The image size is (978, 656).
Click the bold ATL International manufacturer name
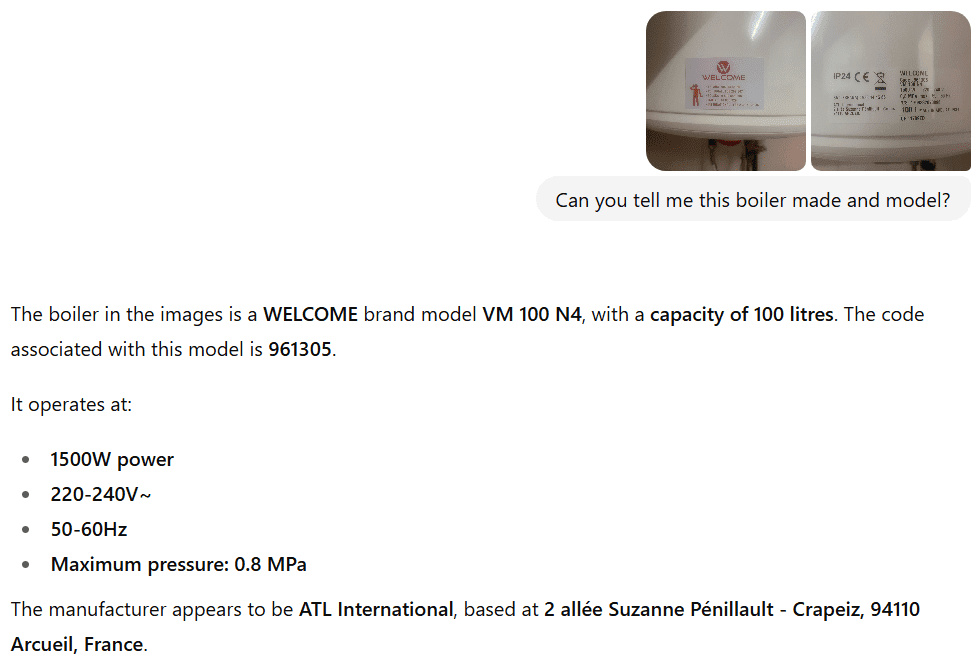coord(376,609)
